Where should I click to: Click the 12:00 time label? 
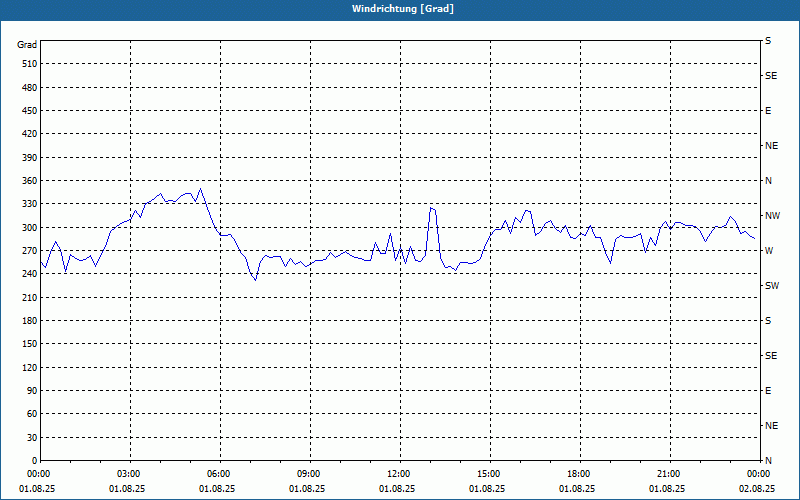(397, 474)
